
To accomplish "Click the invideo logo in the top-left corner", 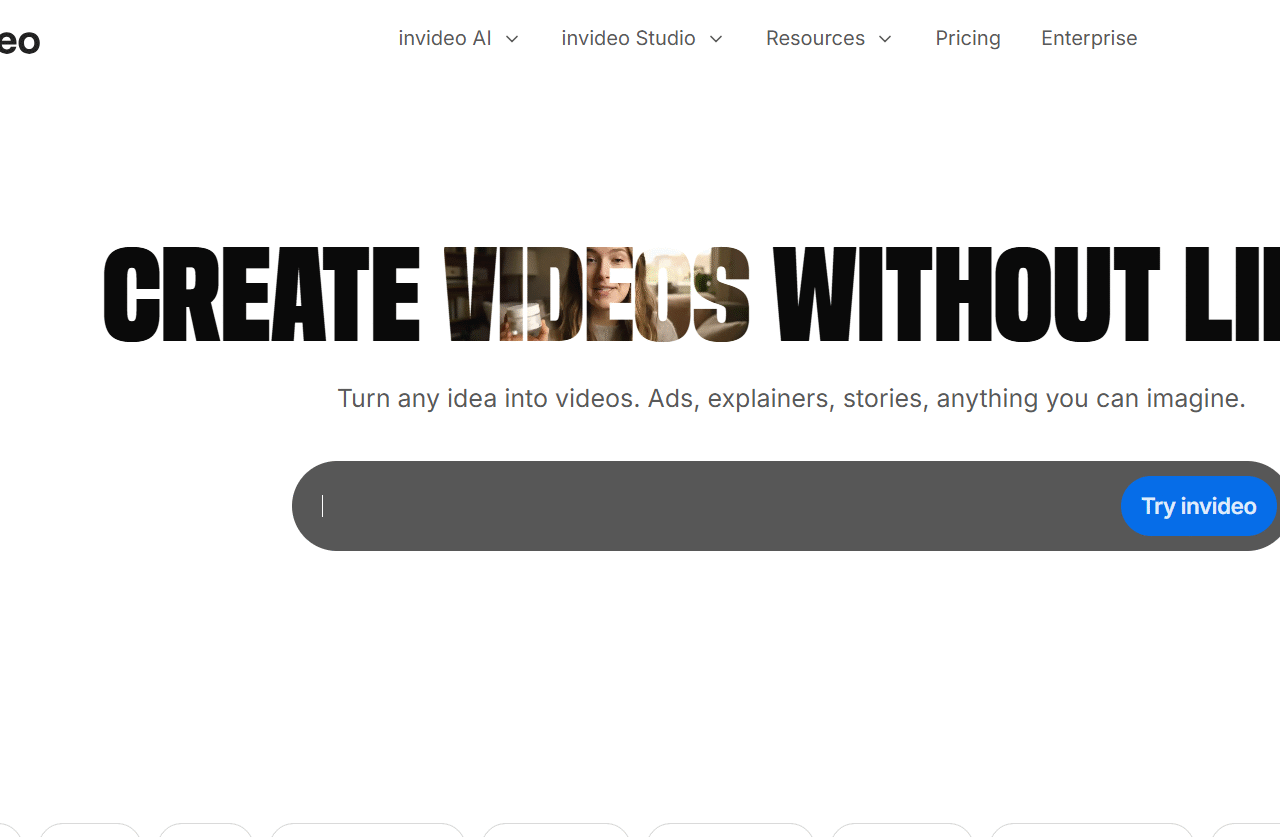I will pyautogui.click(x=18, y=40).
